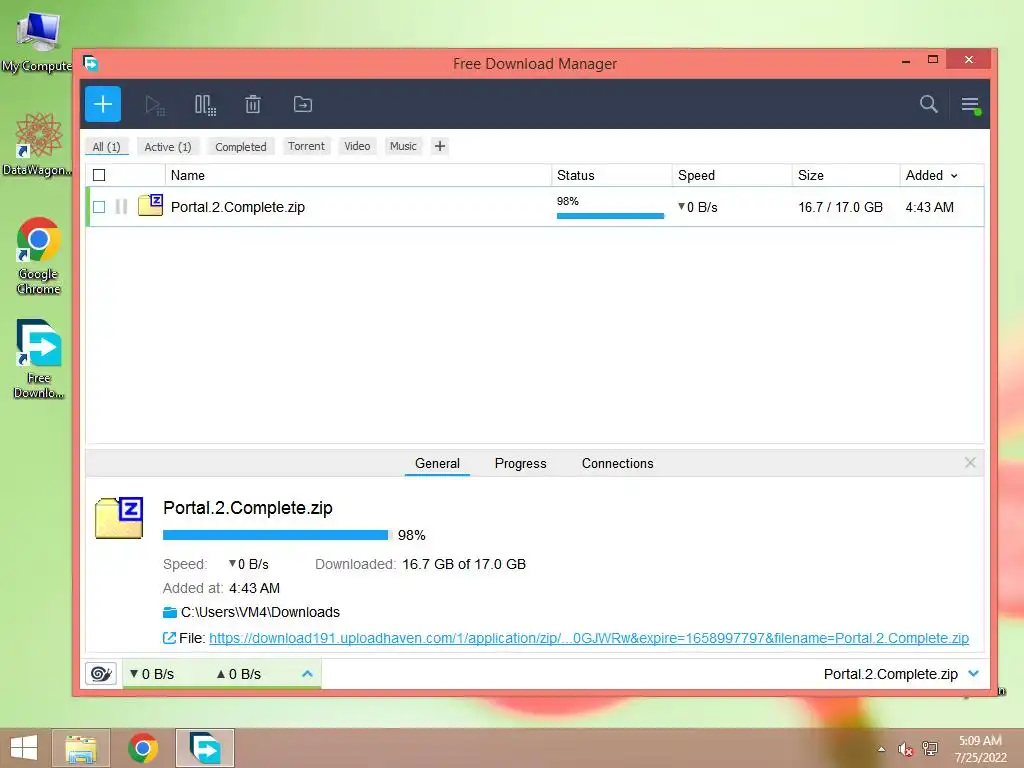Open the DataWagon desktop shortcut

coord(37,144)
